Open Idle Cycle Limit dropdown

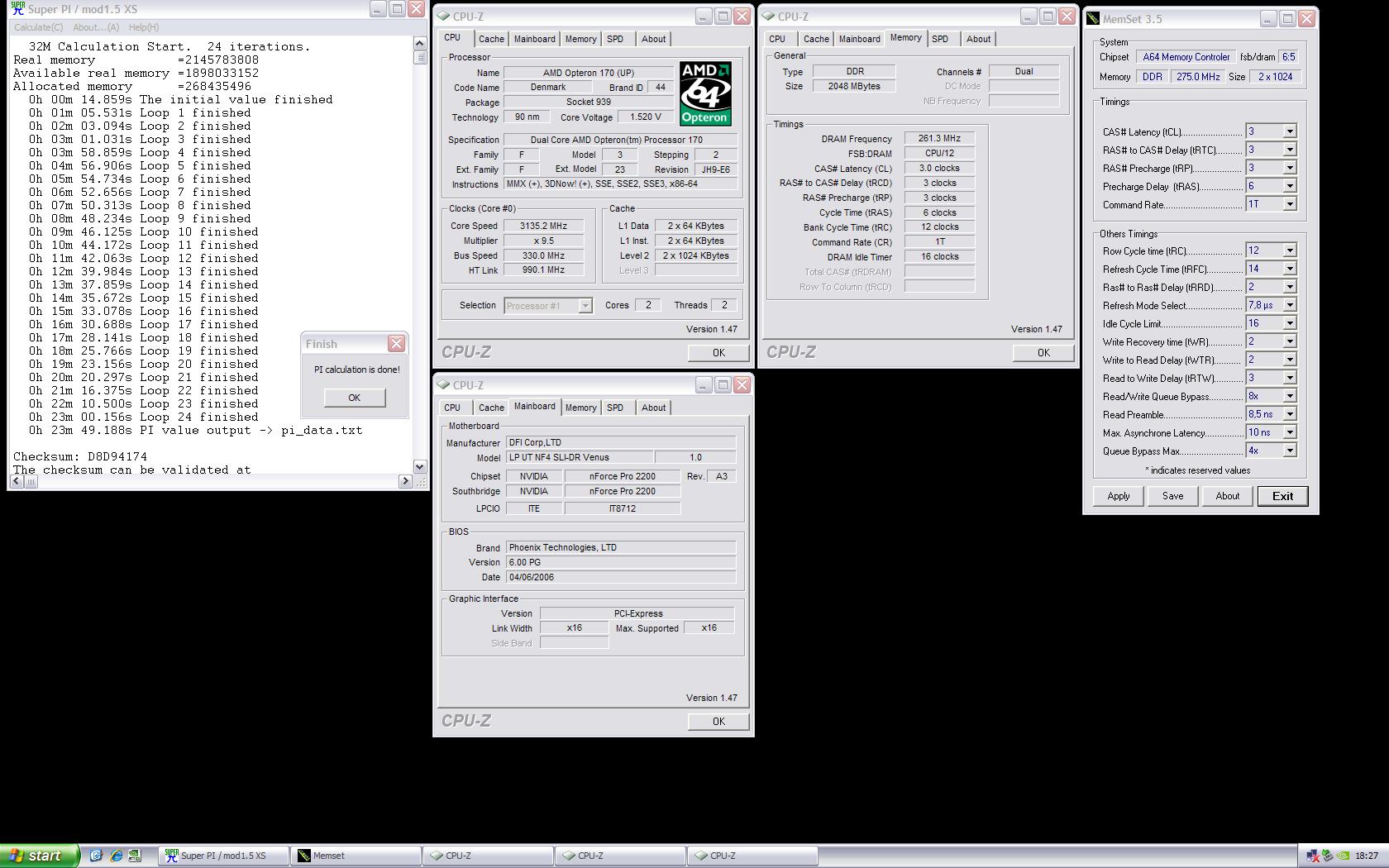(1289, 323)
